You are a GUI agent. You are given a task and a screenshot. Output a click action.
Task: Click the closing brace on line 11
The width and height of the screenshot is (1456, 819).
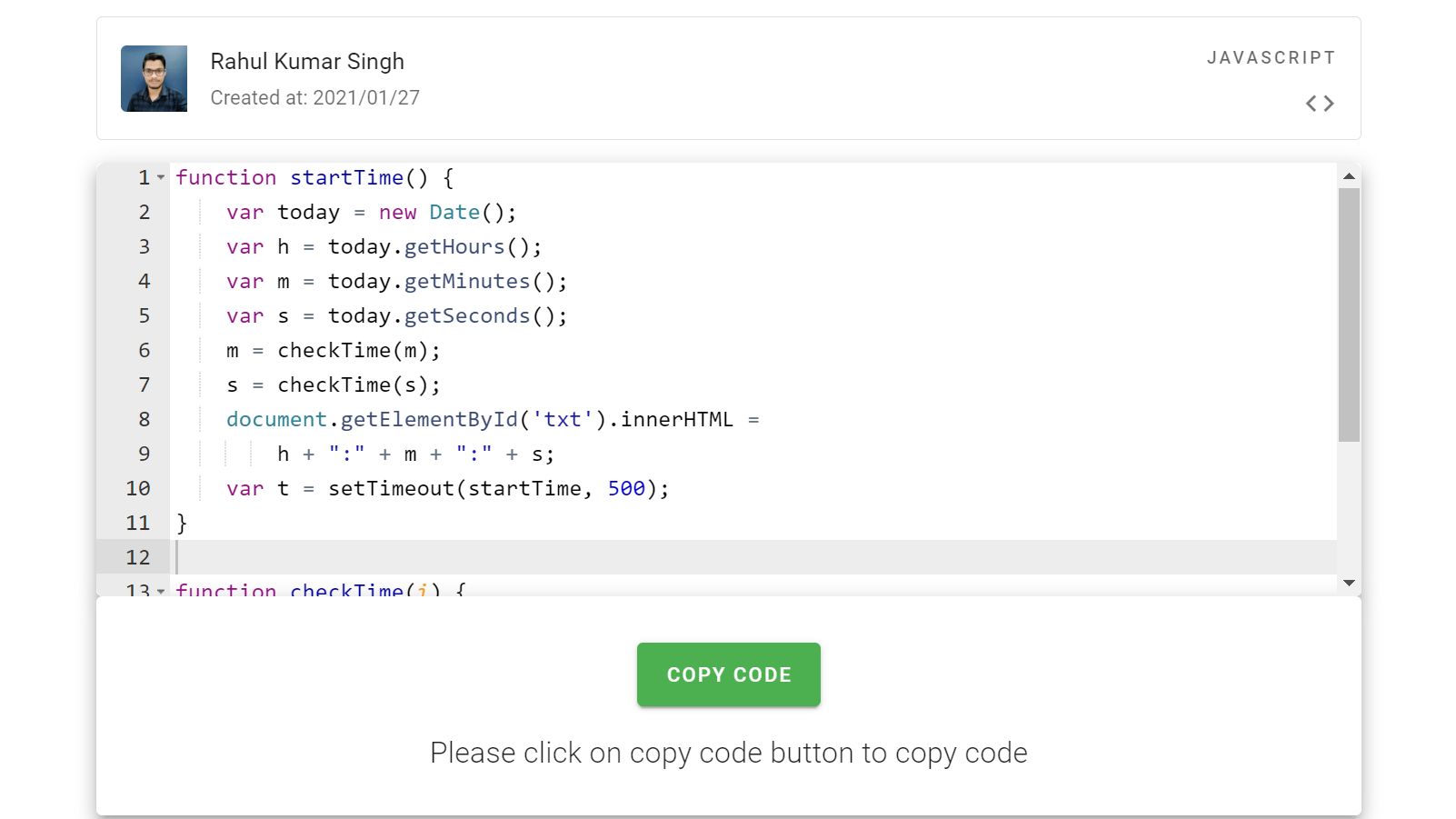coord(182,523)
